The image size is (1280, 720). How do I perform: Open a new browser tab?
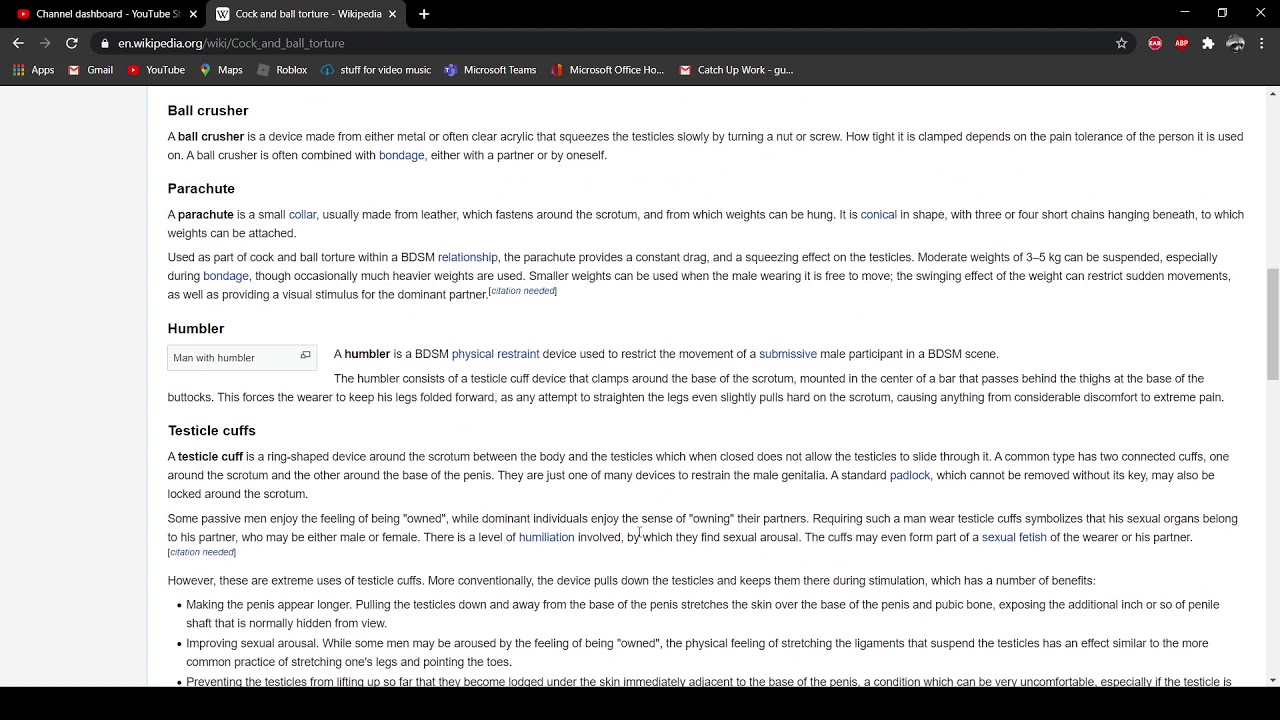click(424, 14)
